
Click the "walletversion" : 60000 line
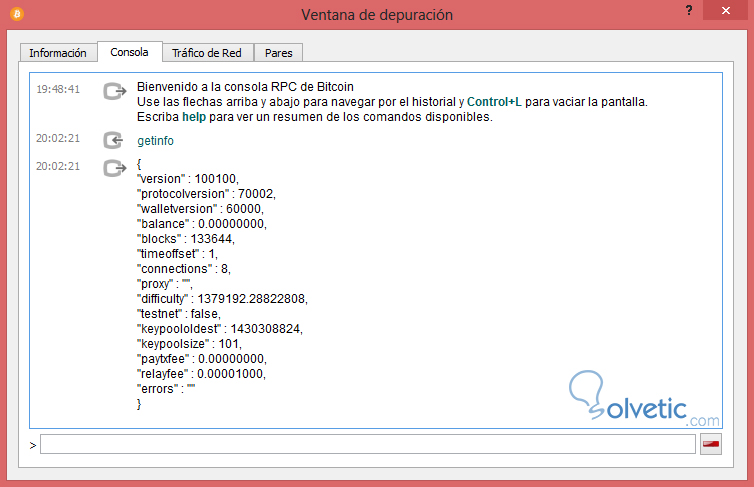click(200, 209)
